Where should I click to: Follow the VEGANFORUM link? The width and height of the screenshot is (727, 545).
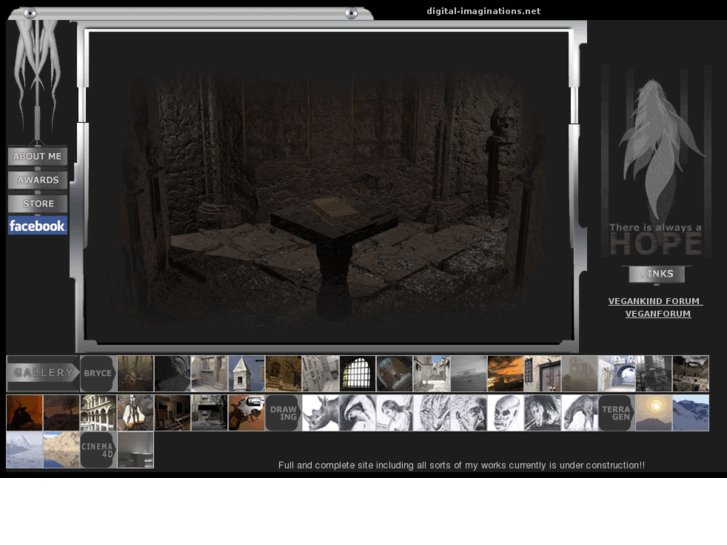[x=658, y=314]
